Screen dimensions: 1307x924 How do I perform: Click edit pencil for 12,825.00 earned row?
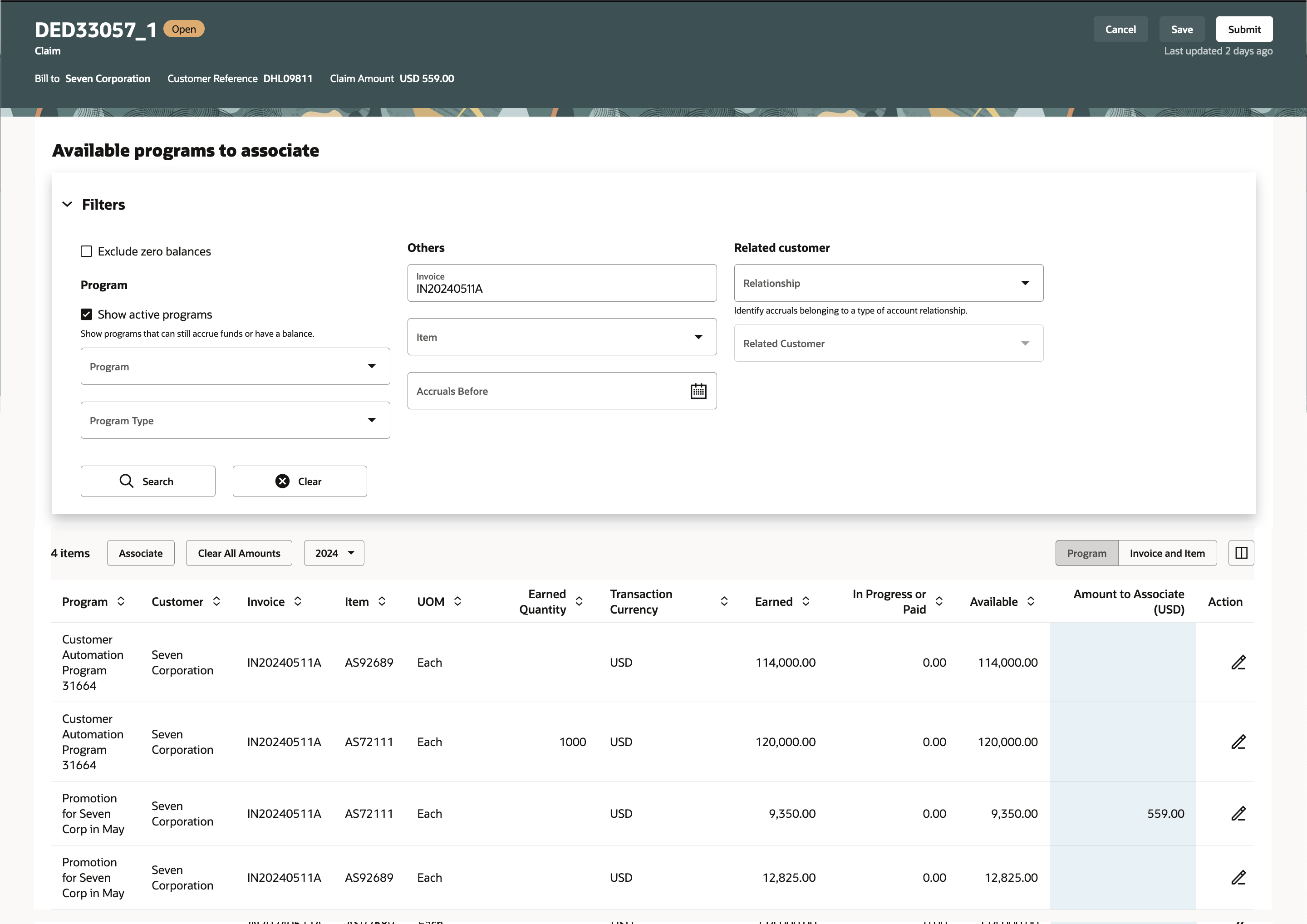1238,877
